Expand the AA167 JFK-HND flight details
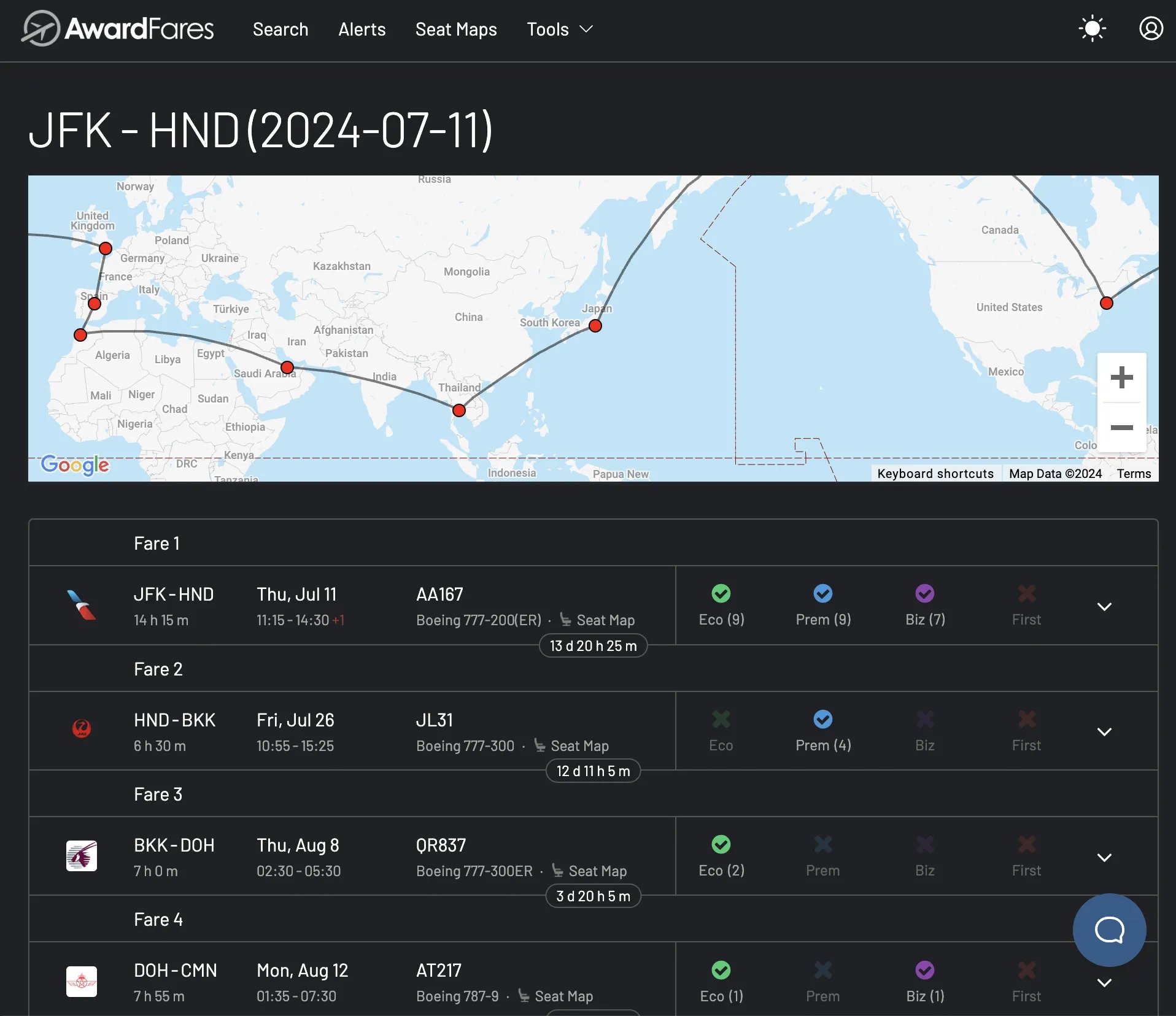Screen dimensions: 1176x1016 click(x=1104, y=606)
